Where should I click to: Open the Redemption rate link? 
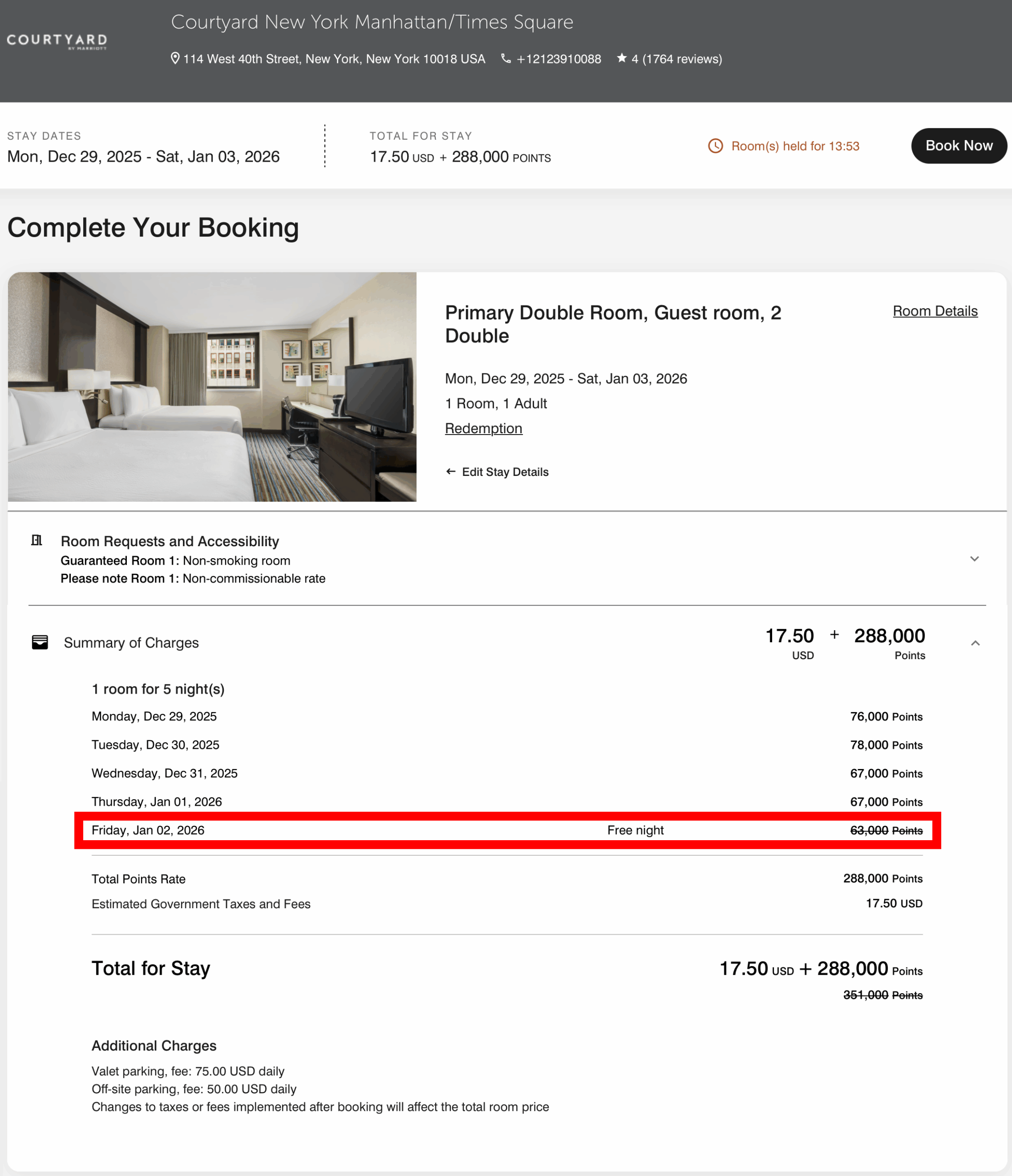pyautogui.click(x=483, y=429)
